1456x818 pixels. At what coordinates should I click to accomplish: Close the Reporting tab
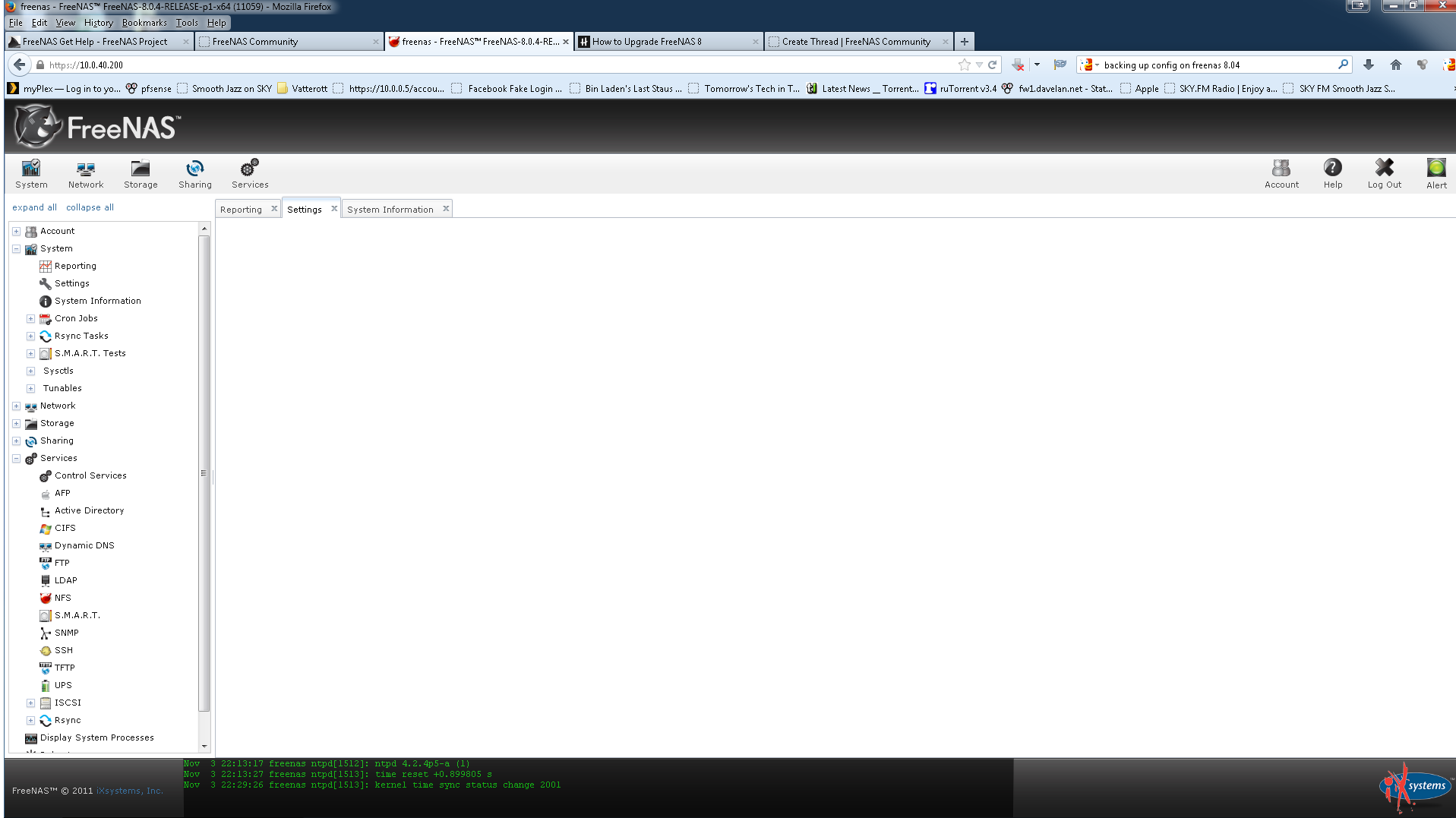(274, 208)
